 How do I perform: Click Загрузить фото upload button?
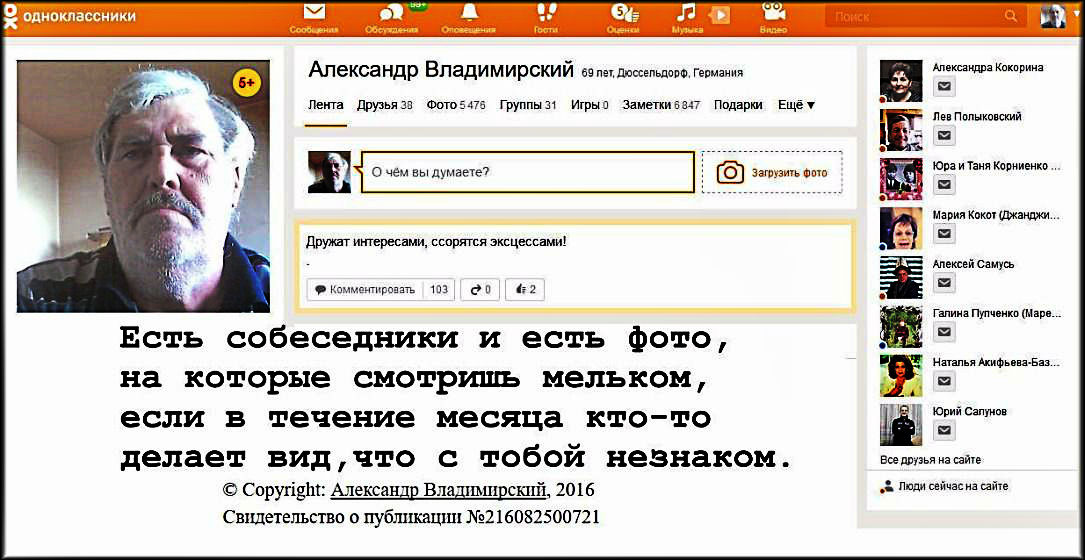pyautogui.click(x=772, y=172)
